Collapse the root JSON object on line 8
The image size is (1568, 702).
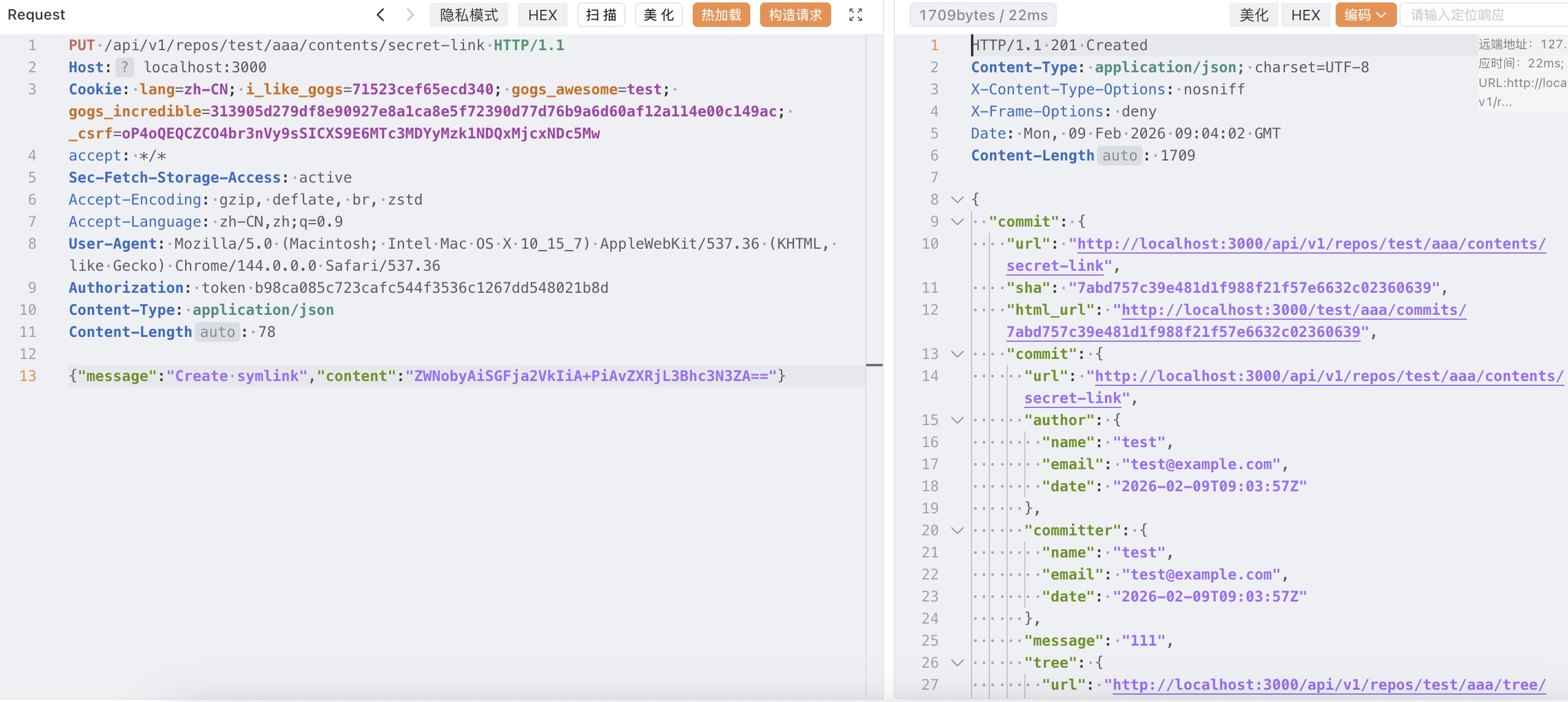point(957,200)
